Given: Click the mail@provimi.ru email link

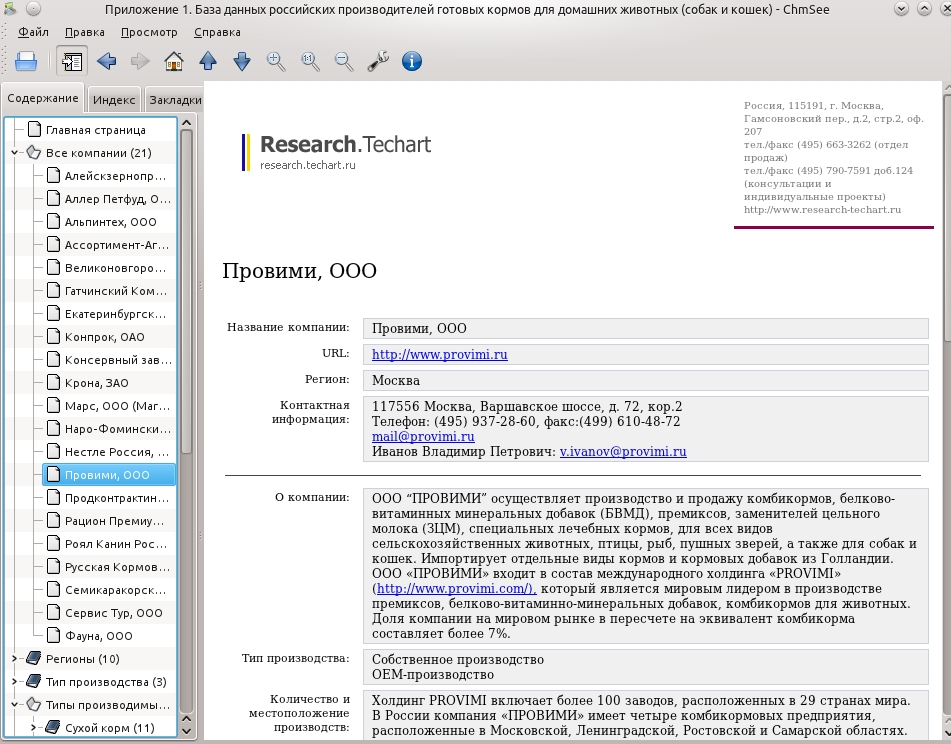Looking at the screenshot, I should click(423, 437).
